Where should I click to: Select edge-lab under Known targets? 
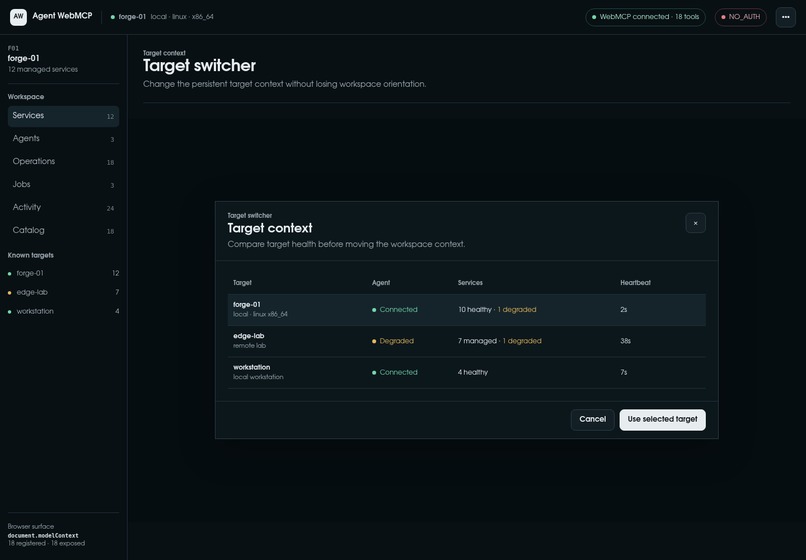point(63,293)
